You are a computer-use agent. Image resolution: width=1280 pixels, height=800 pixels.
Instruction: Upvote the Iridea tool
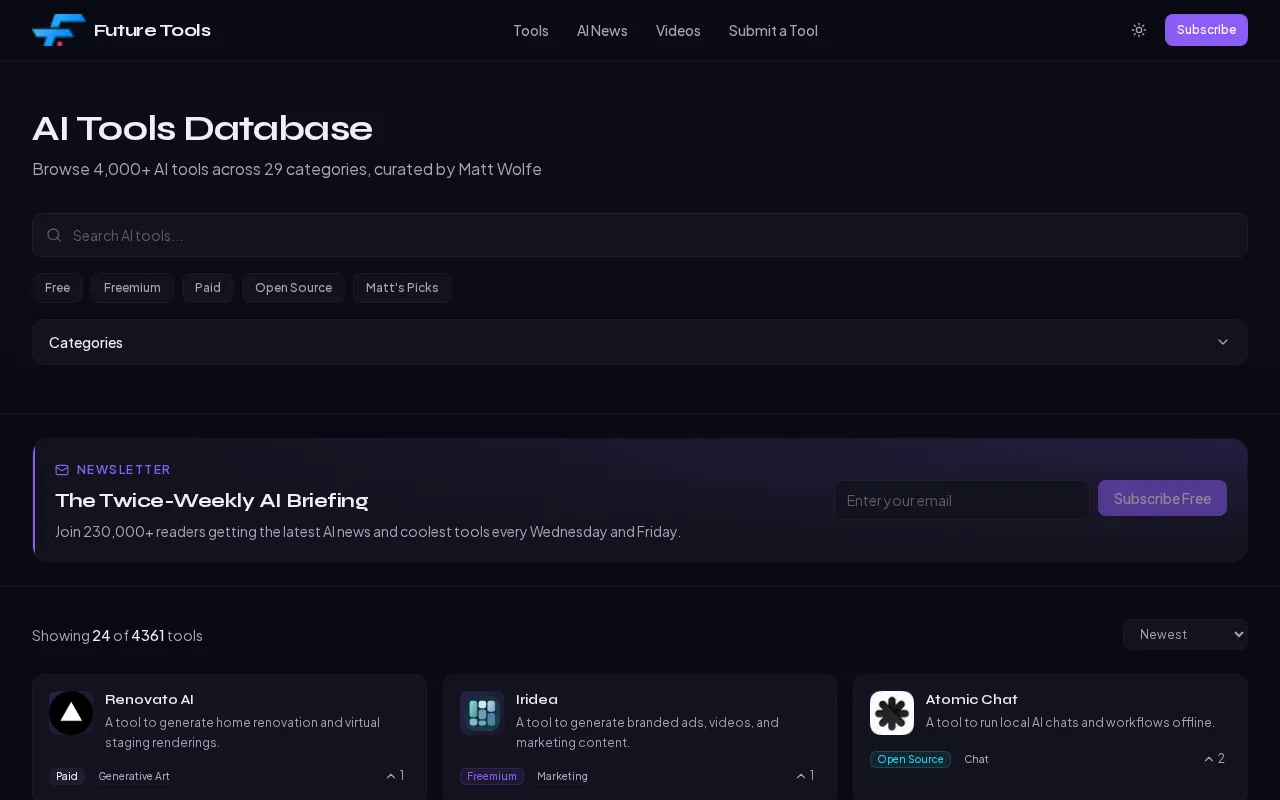coord(805,775)
